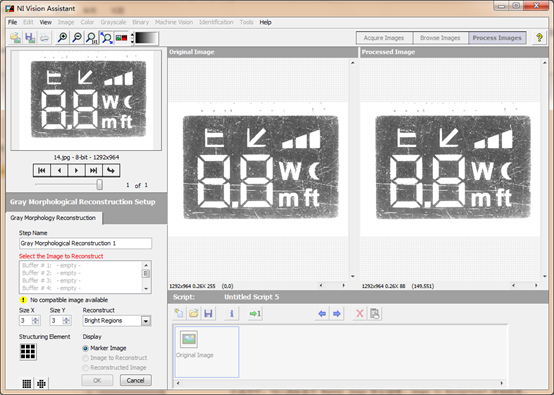Click the yellow warning no compatible image icon
This screenshot has width=554, height=395.
click(23, 300)
